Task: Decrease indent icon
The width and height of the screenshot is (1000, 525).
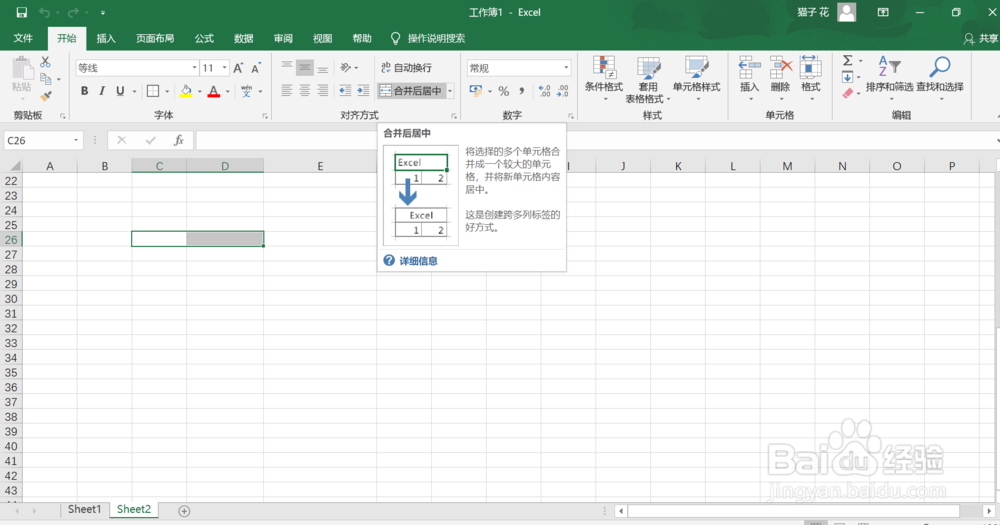Action: click(345, 91)
